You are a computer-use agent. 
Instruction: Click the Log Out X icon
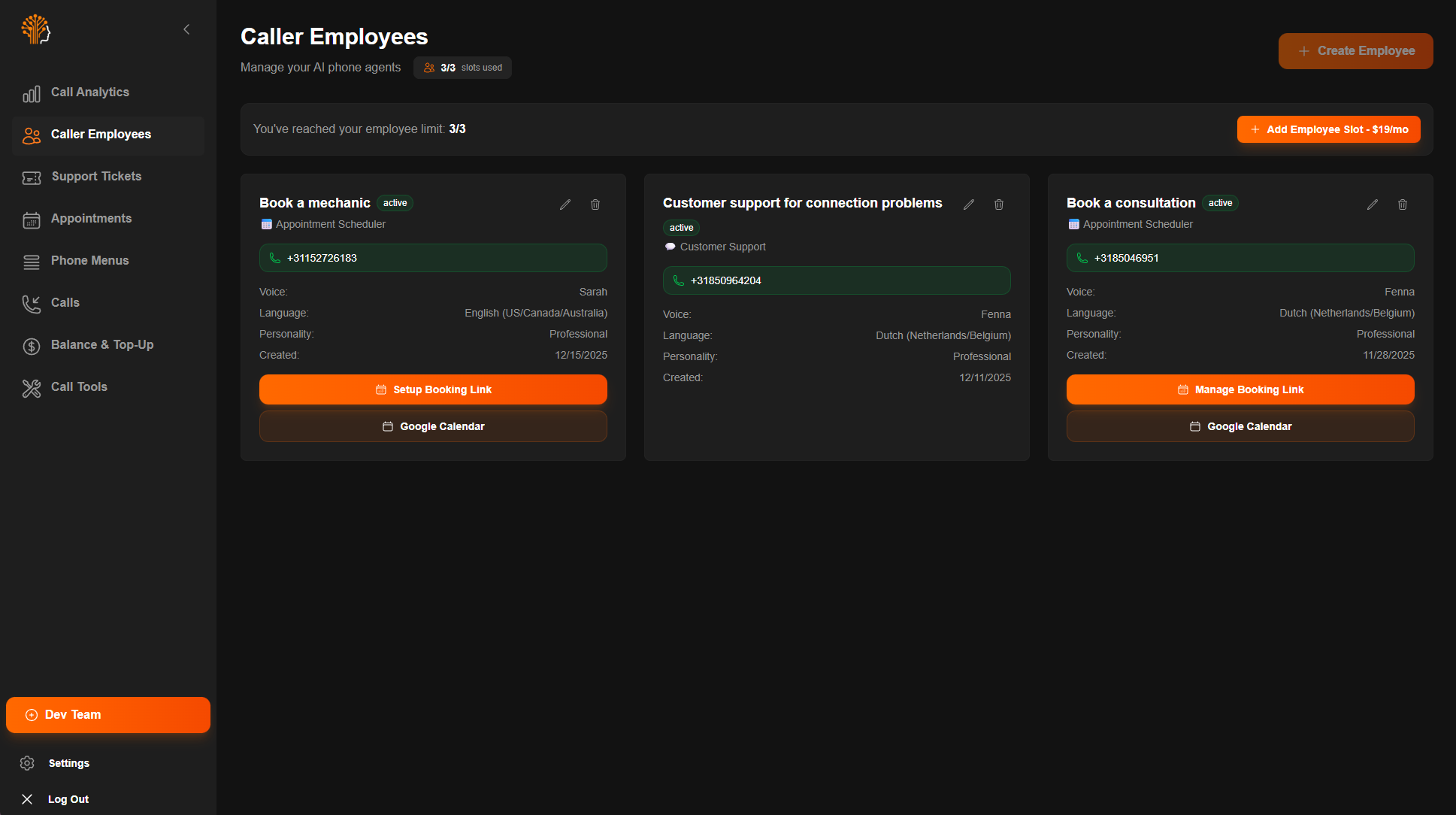tap(27, 799)
